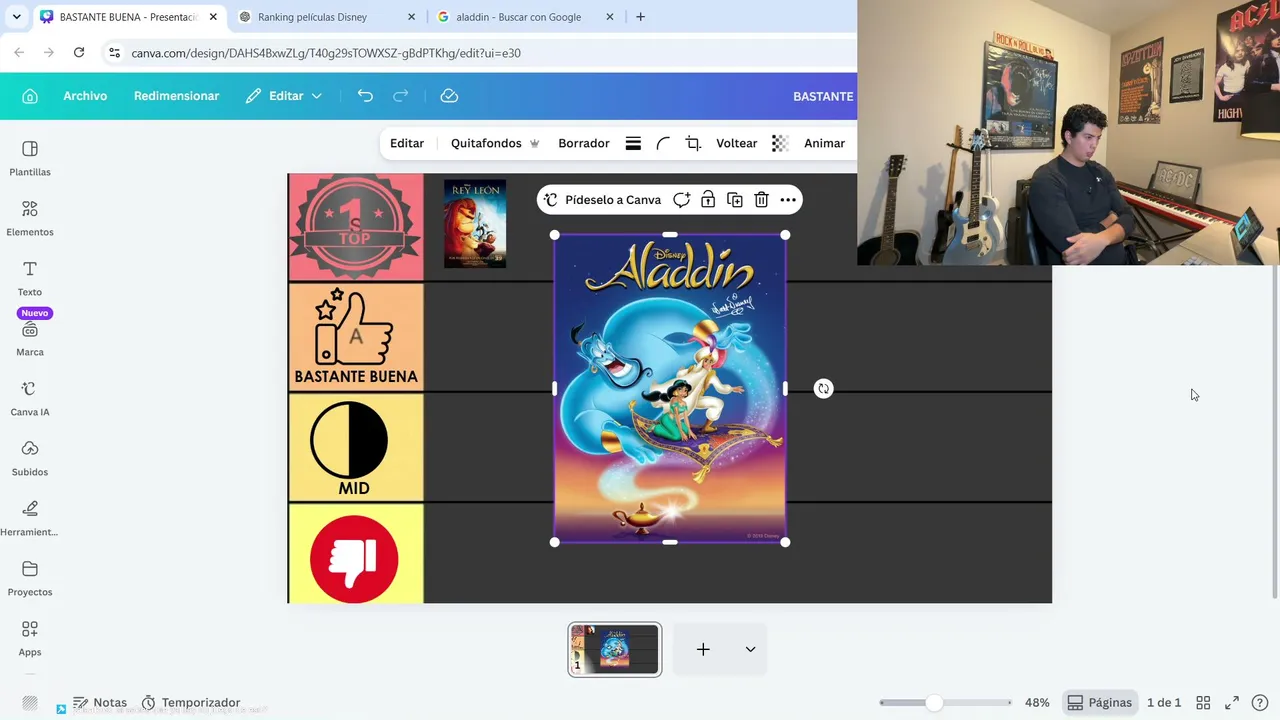Click the rotate handle beside the Aladdin image
1280x720 pixels.
[x=823, y=389]
